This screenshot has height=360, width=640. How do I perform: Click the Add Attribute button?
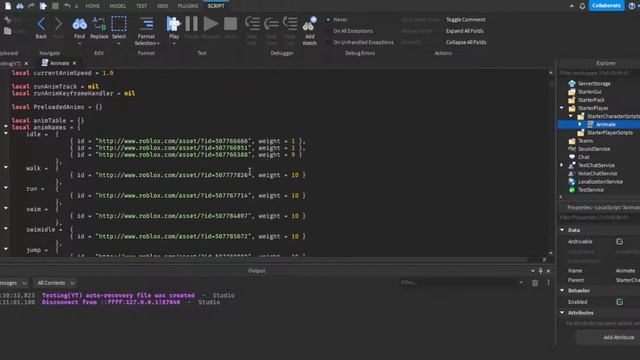pyautogui.click(x=618, y=338)
